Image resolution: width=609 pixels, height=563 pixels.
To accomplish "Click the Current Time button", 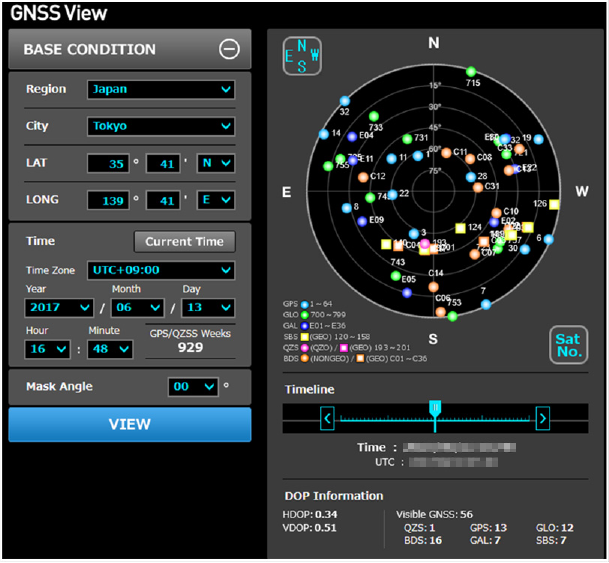I will coord(184,242).
